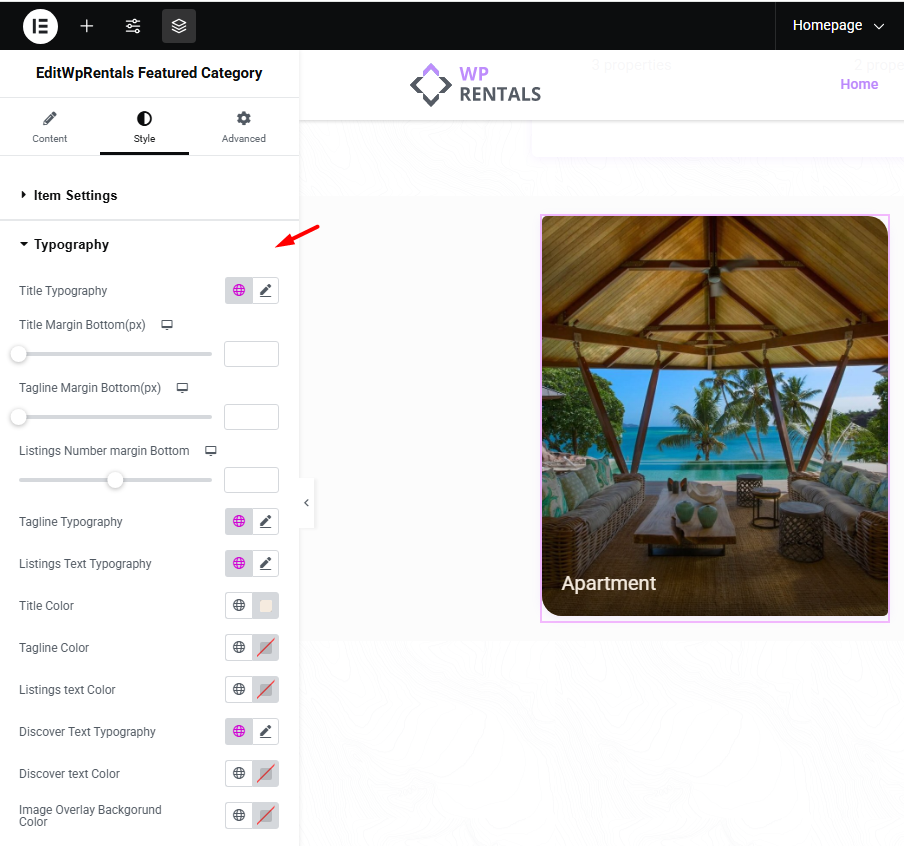Open the Homepage document dropdown
This screenshot has height=846, width=904.
tap(839, 26)
